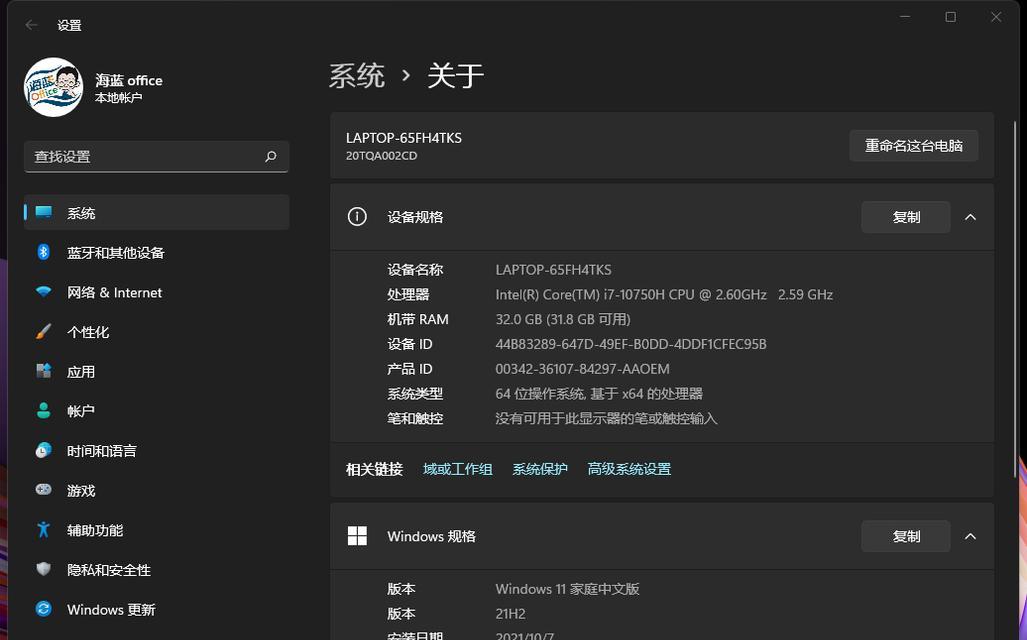Copy device specs with 设备规格 复制 button

[906, 217]
